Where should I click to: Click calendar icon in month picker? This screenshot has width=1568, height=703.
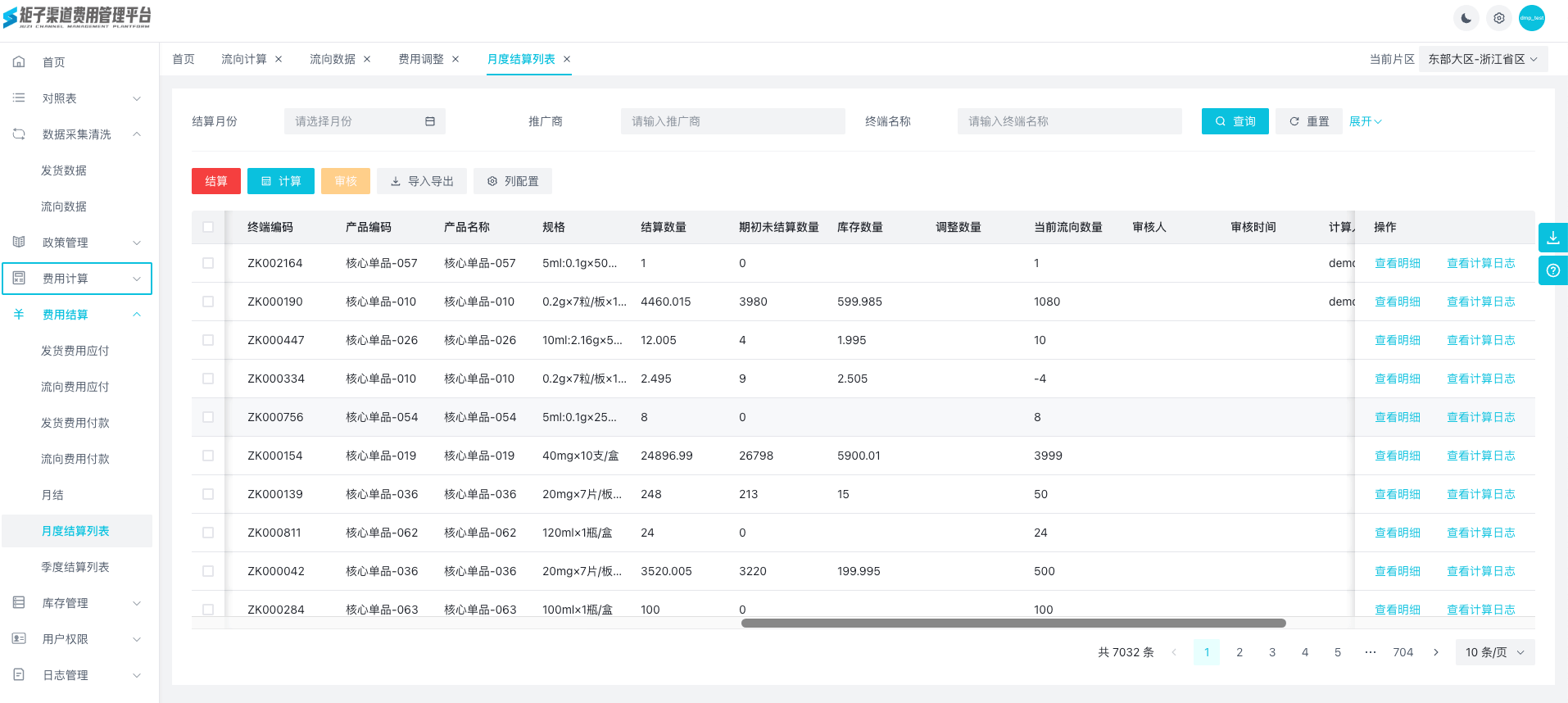tap(430, 121)
